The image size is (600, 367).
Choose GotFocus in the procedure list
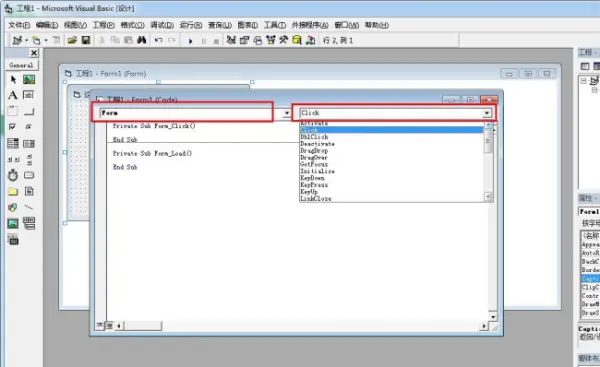click(391, 165)
